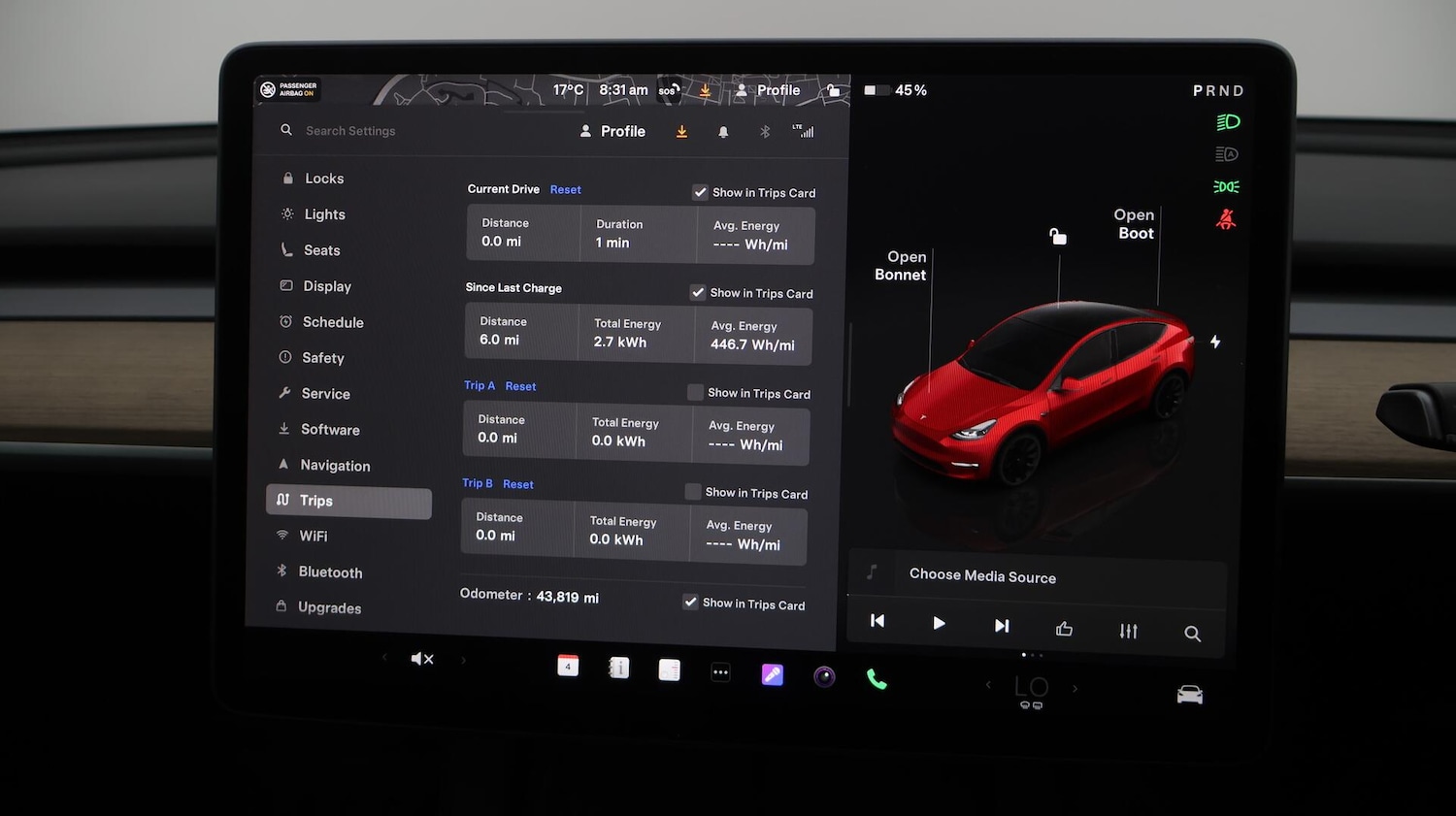
Task: Tap Choose Media Source
Action: (x=982, y=575)
